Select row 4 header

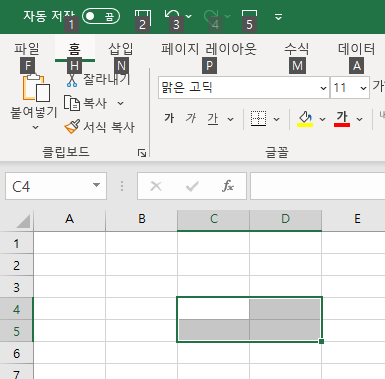16,309
